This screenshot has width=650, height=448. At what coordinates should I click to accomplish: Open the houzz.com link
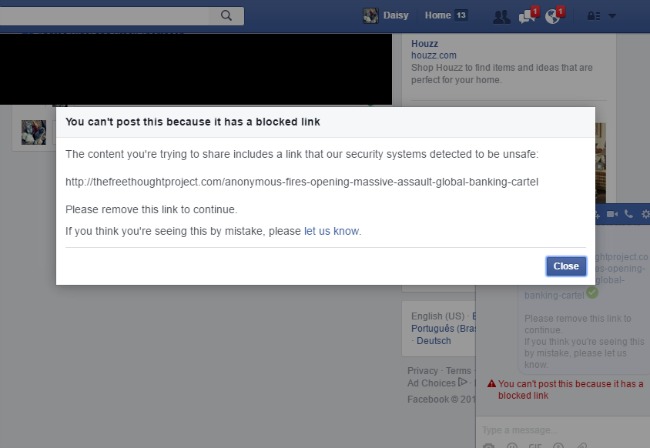coord(434,55)
